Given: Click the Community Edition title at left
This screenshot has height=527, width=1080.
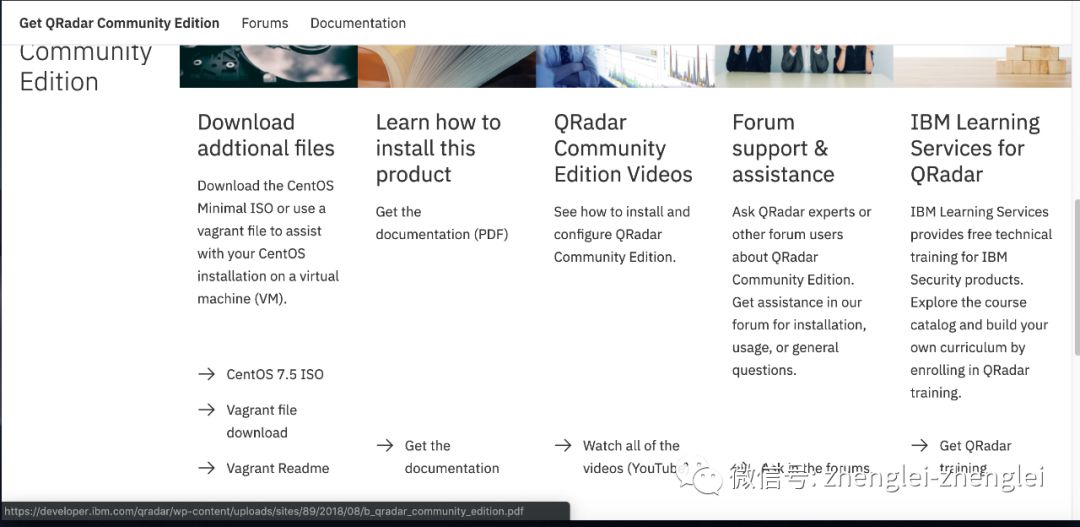Looking at the screenshot, I should pyautogui.click(x=86, y=67).
